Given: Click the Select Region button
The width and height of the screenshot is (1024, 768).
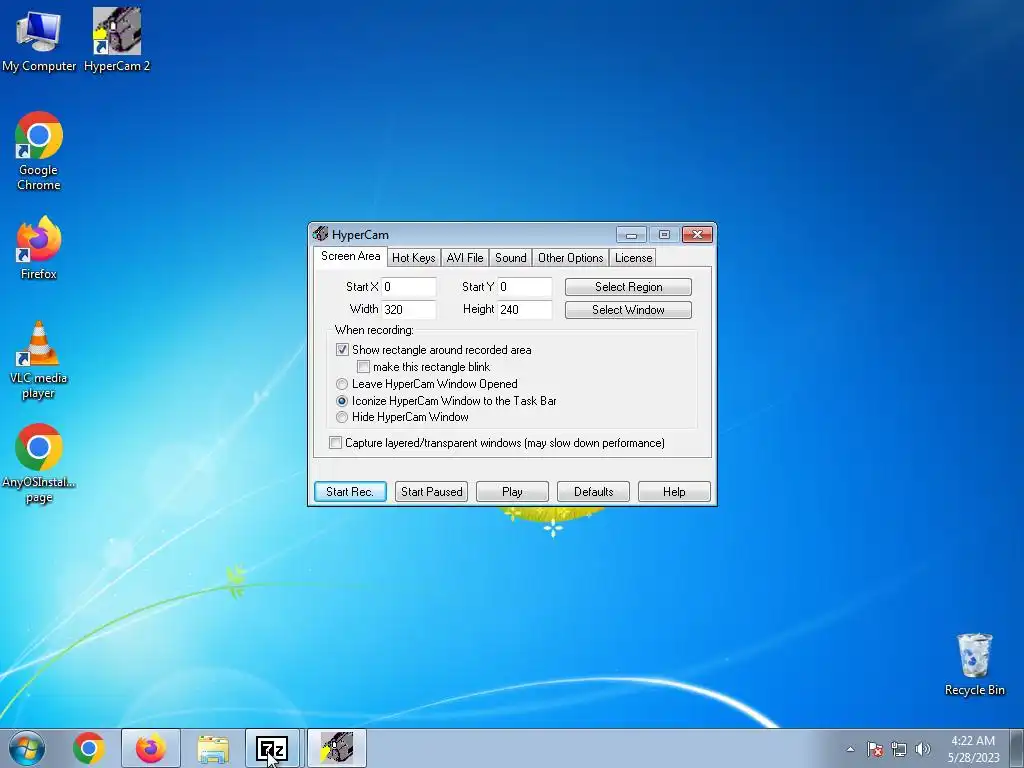Looking at the screenshot, I should 628,287.
